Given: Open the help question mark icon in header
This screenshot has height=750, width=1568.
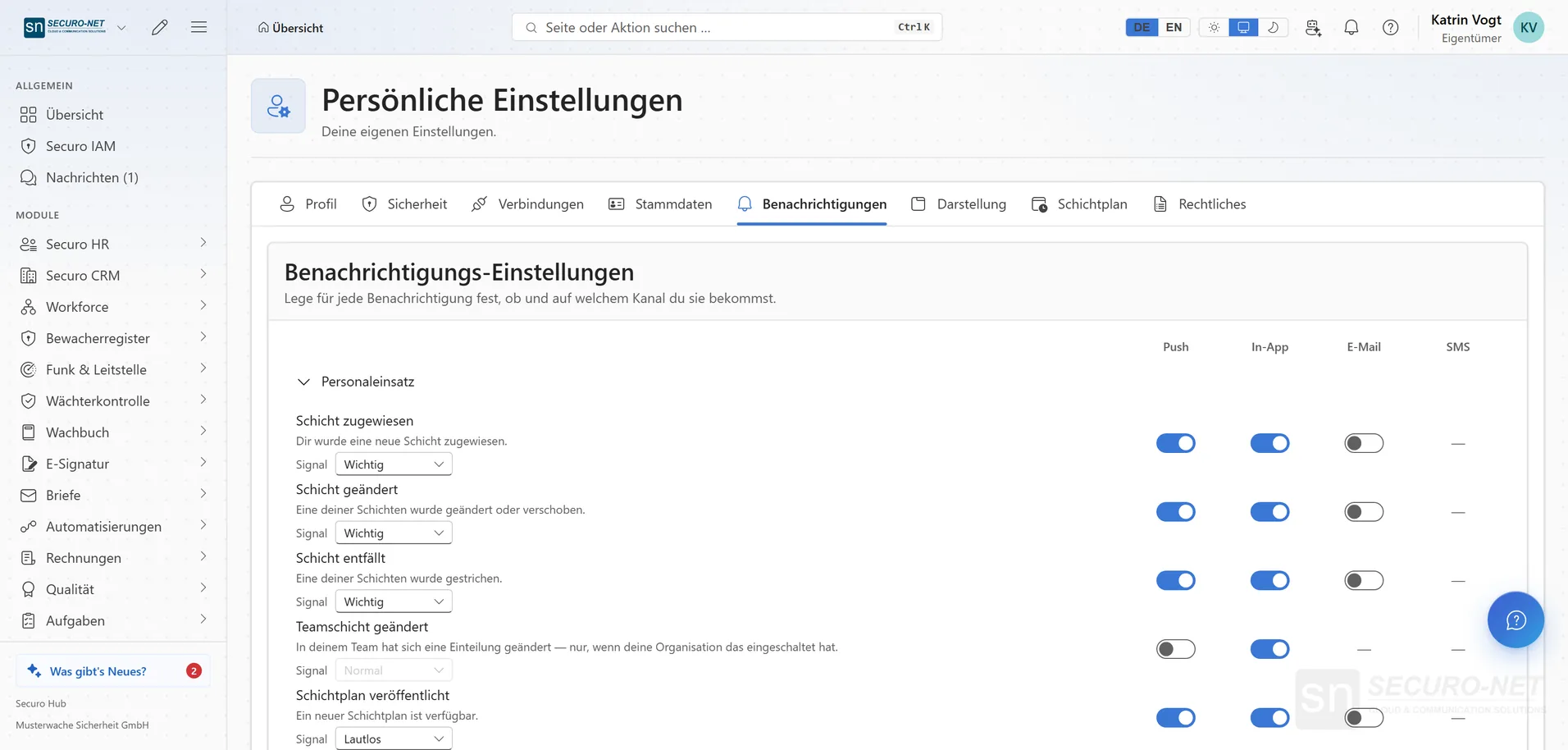Looking at the screenshot, I should (1390, 27).
